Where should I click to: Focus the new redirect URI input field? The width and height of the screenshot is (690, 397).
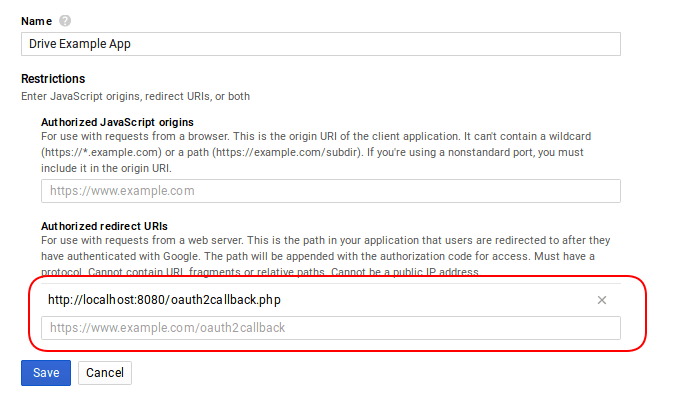[x=331, y=328]
